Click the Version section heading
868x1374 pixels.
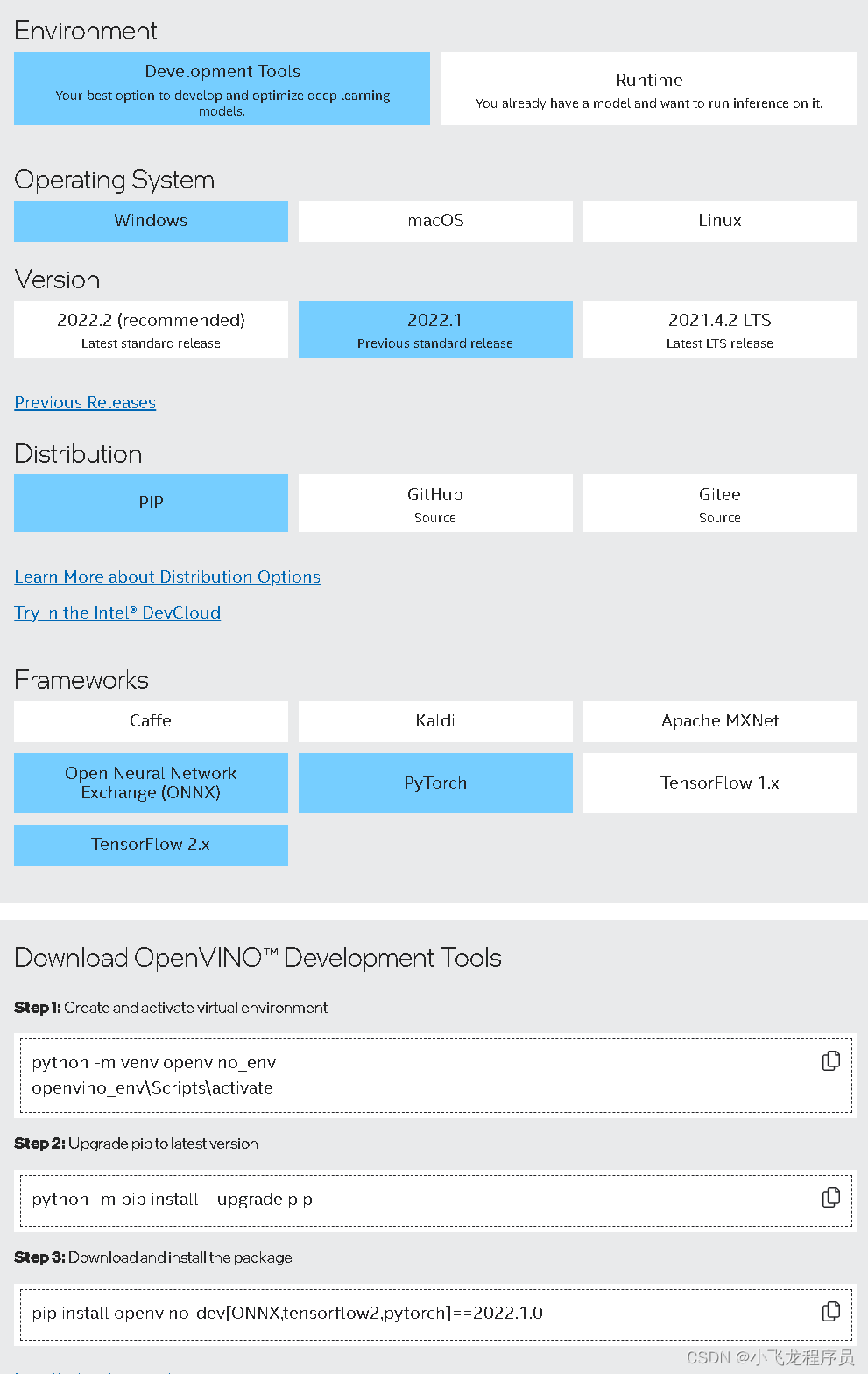tap(57, 280)
